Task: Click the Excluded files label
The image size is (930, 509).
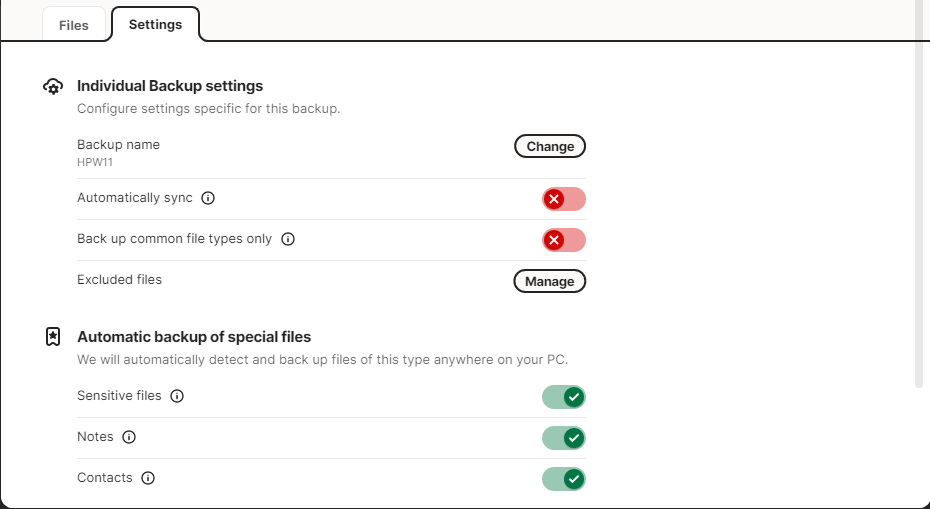Action: coord(119,280)
